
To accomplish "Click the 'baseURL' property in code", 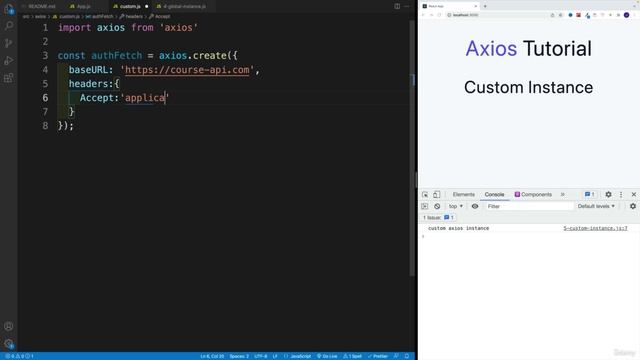I will pyautogui.click(x=88, y=70).
